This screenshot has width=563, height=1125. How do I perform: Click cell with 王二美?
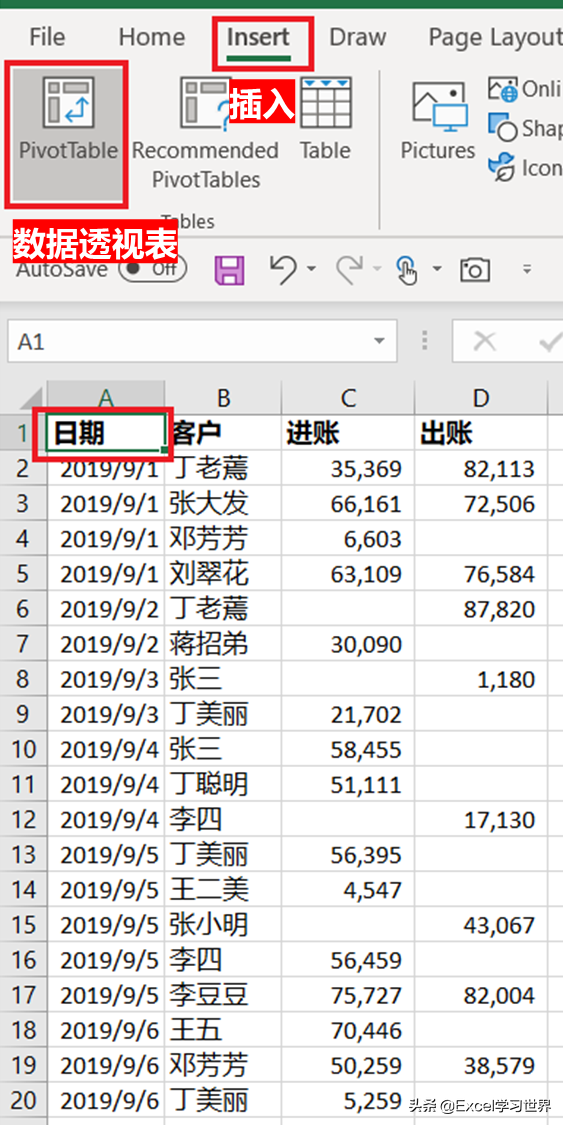(223, 890)
